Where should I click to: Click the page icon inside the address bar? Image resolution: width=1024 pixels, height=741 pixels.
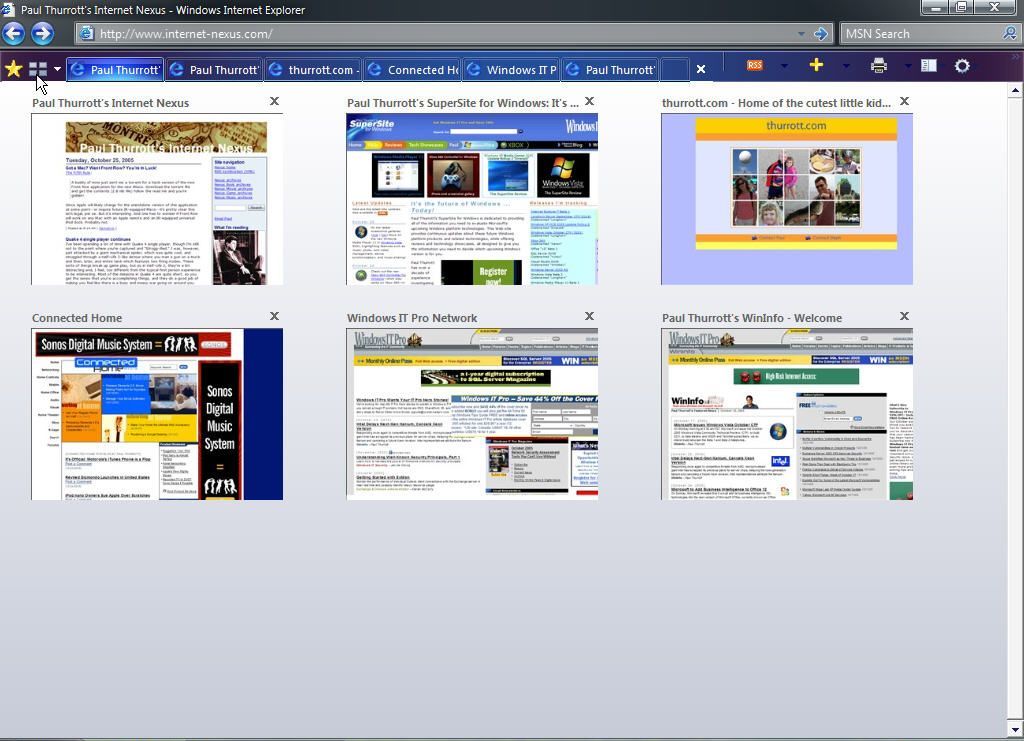pyautogui.click(x=86, y=33)
